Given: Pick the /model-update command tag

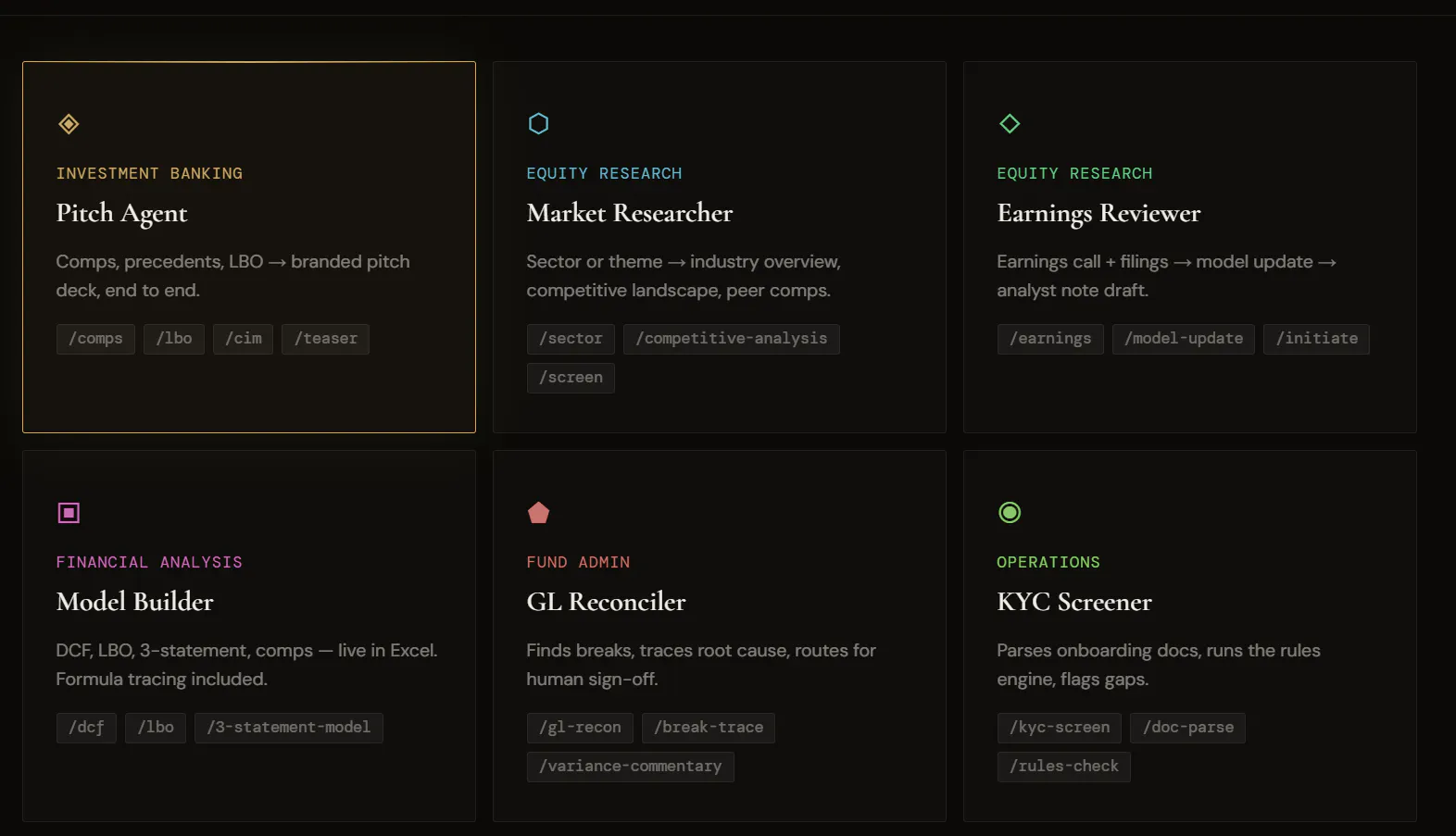Looking at the screenshot, I should [1184, 339].
